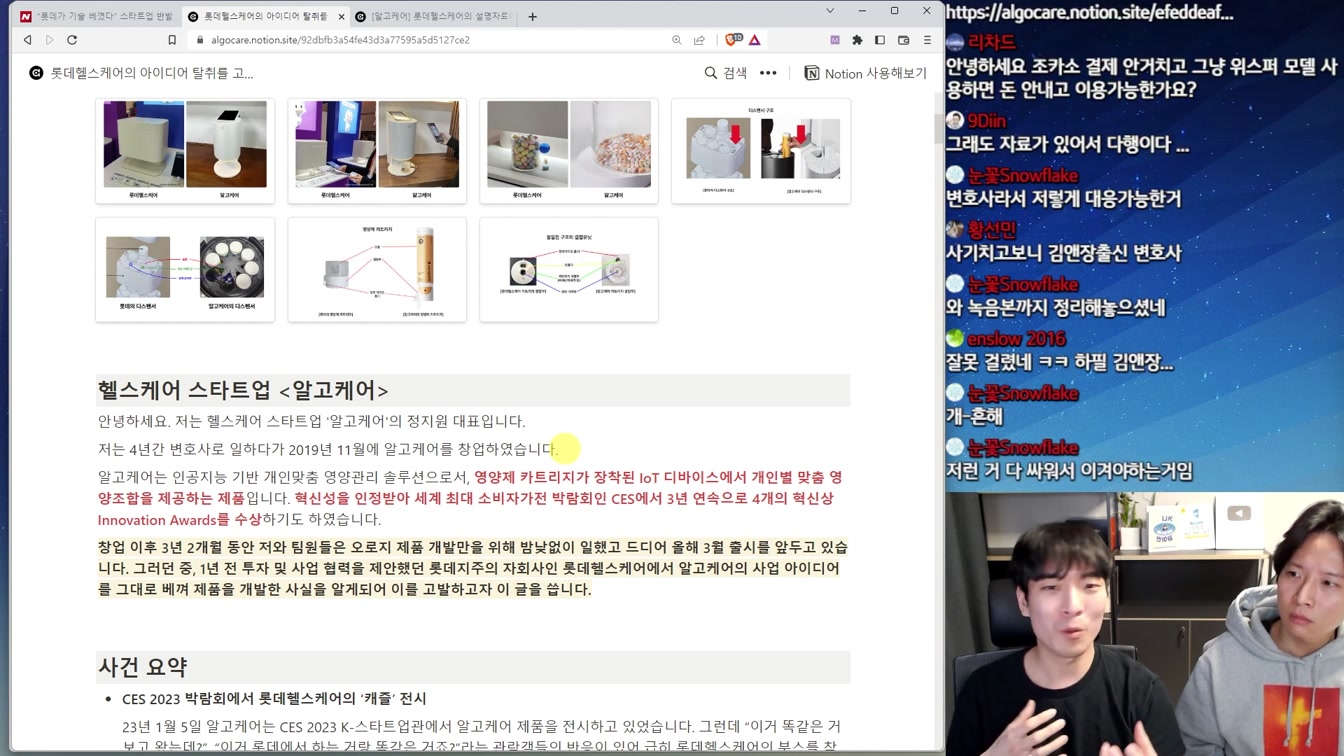The height and width of the screenshot is (756, 1344).
Task: Click the browser forward arrow
Action: tap(49, 40)
